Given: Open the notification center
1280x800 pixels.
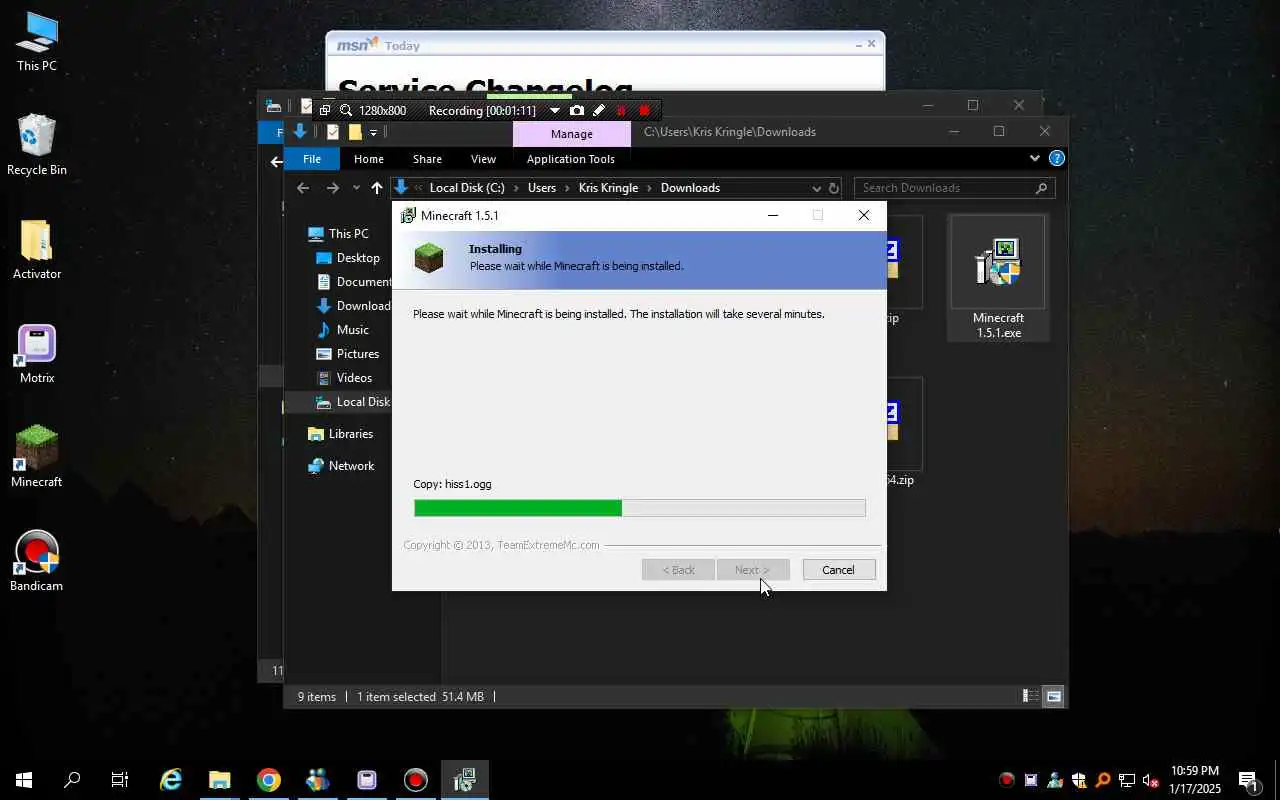Looking at the screenshot, I should coord(1248,780).
